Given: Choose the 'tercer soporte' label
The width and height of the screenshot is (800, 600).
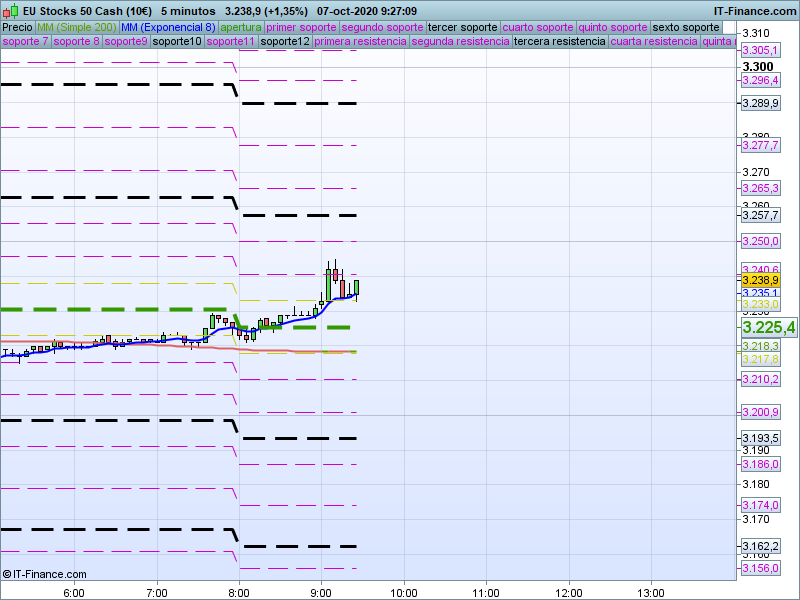Looking at the screenshot, I should (463, 27).
